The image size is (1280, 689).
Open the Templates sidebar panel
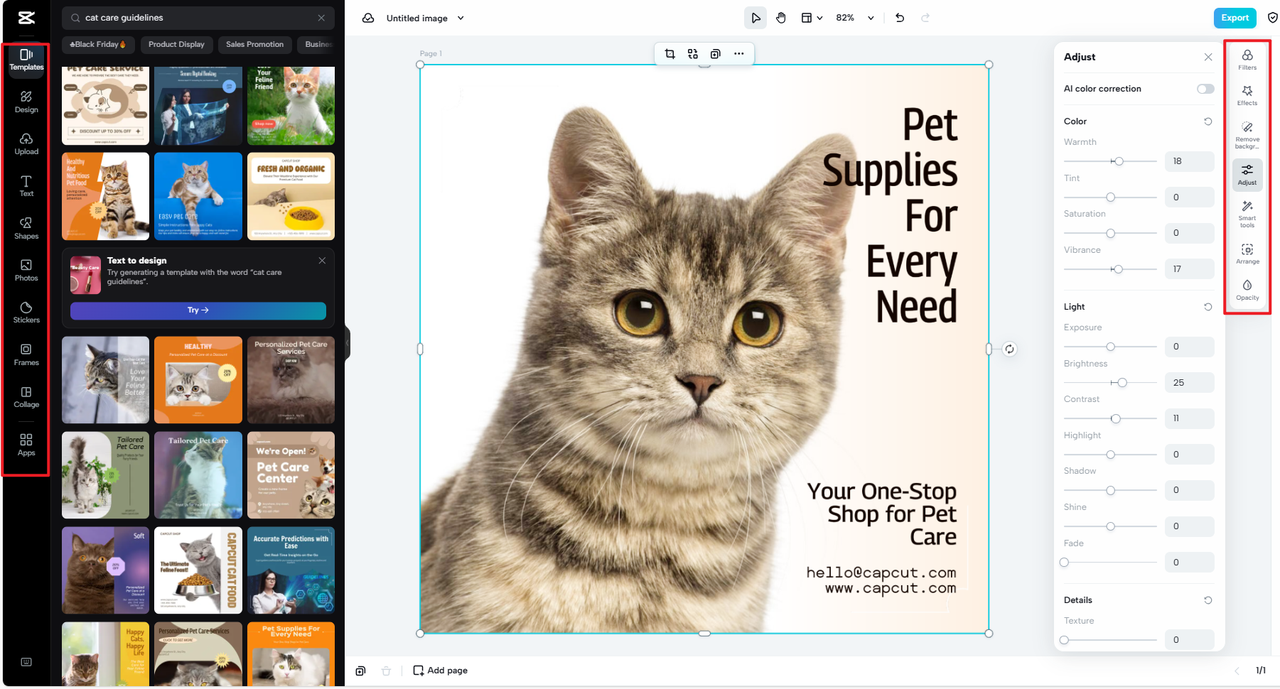[x=27, y=59]
